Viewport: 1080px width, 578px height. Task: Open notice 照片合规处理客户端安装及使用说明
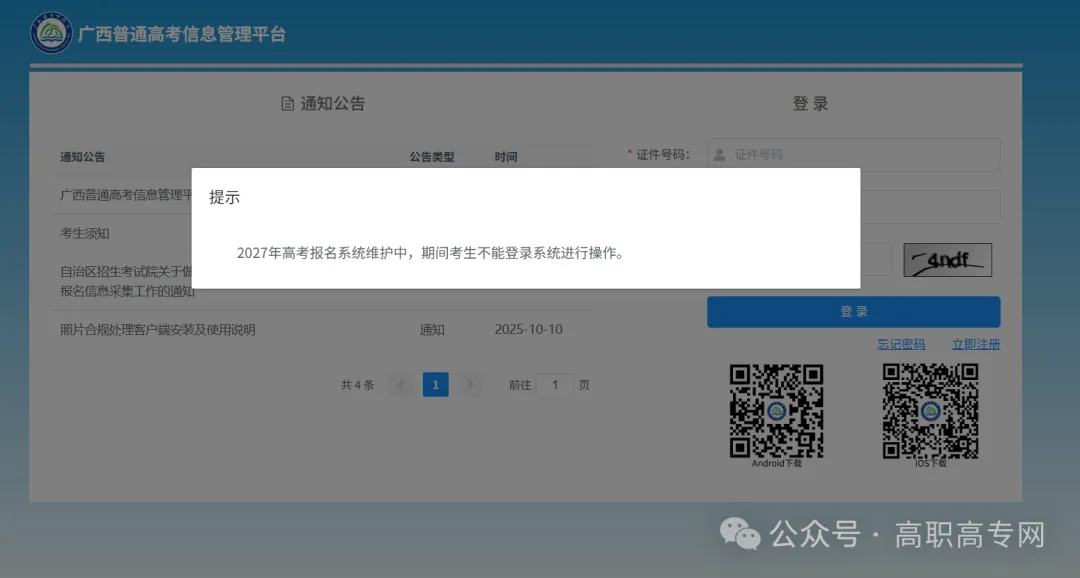tap(158, 330)
